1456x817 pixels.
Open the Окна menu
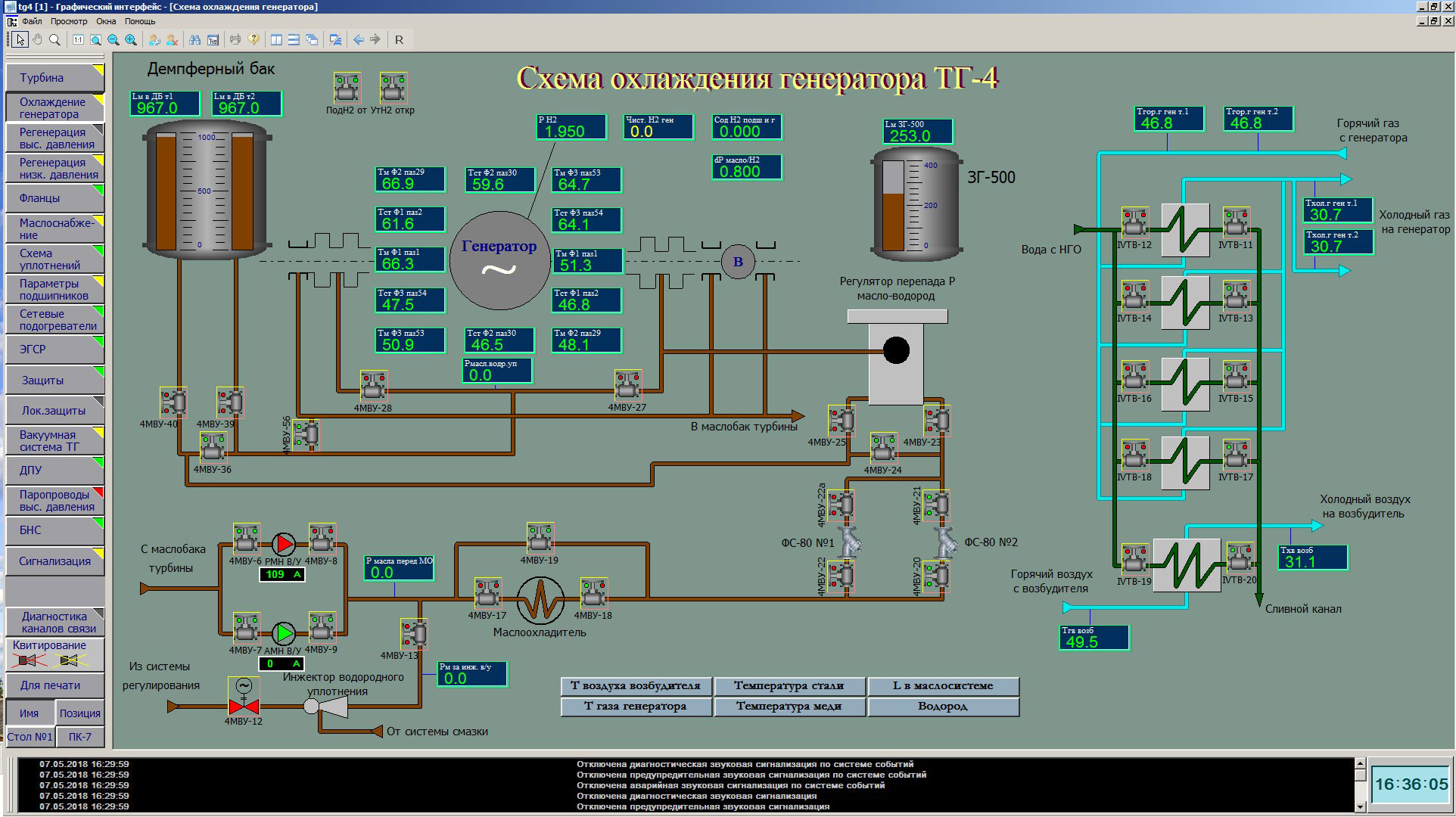tap(106, 21)
